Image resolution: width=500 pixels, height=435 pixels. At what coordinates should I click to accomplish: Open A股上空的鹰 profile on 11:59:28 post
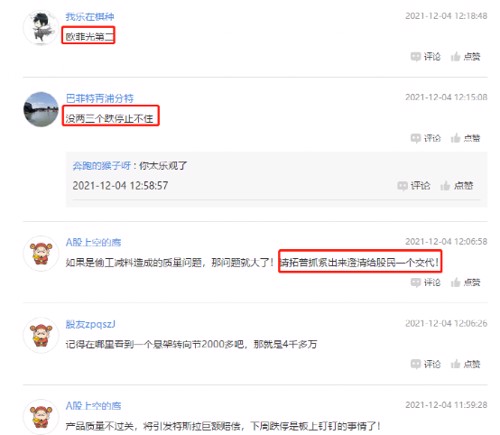93,406
